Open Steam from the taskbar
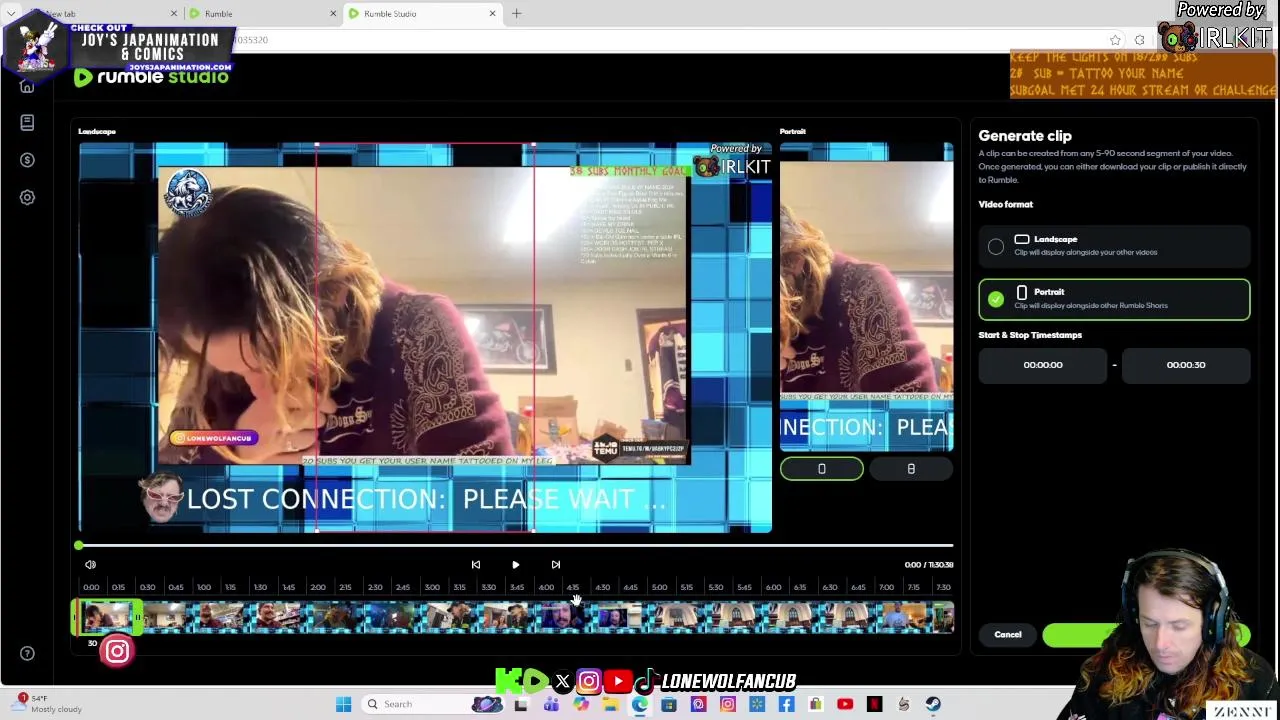The image size is (1280, 720). 933,704
